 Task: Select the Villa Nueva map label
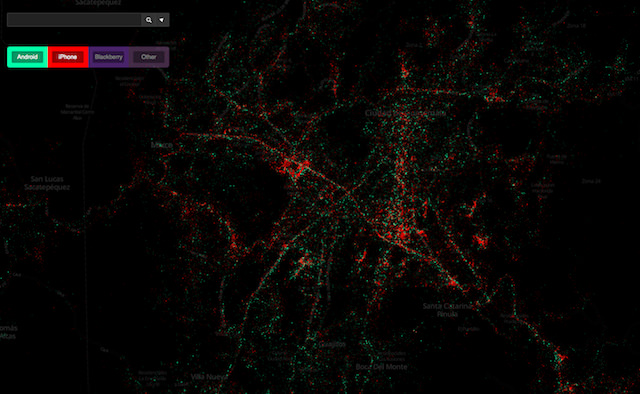209,377
